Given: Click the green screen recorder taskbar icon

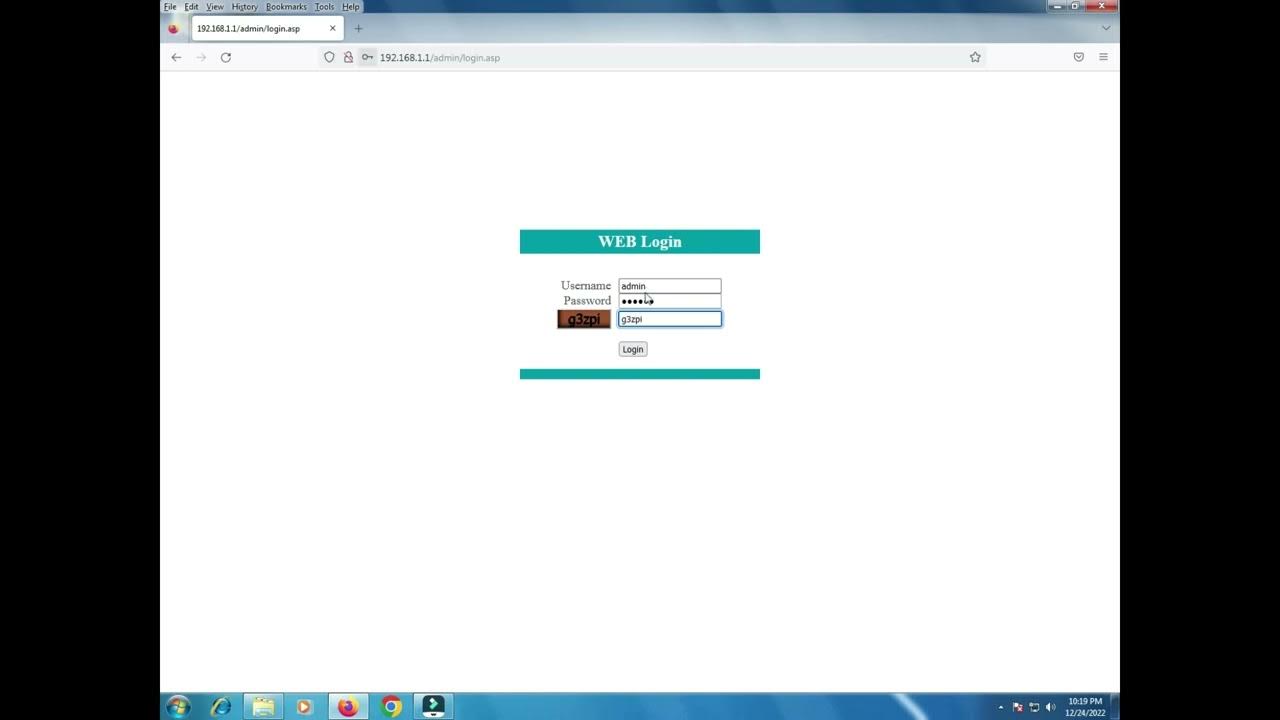Looking at the screenshot, I should [x=433, y=707].
